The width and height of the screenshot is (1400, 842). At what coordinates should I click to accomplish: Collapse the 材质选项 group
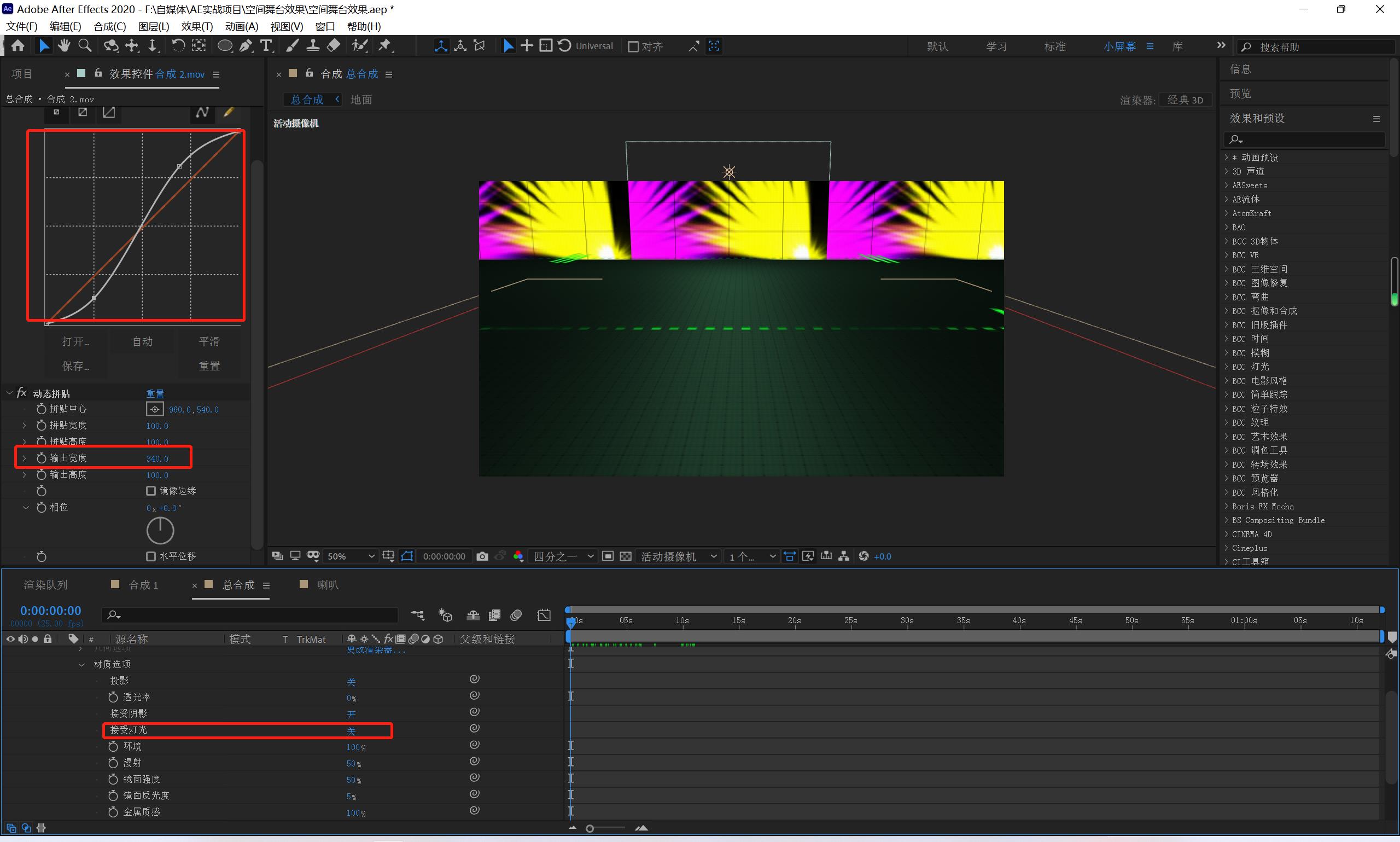81,664
